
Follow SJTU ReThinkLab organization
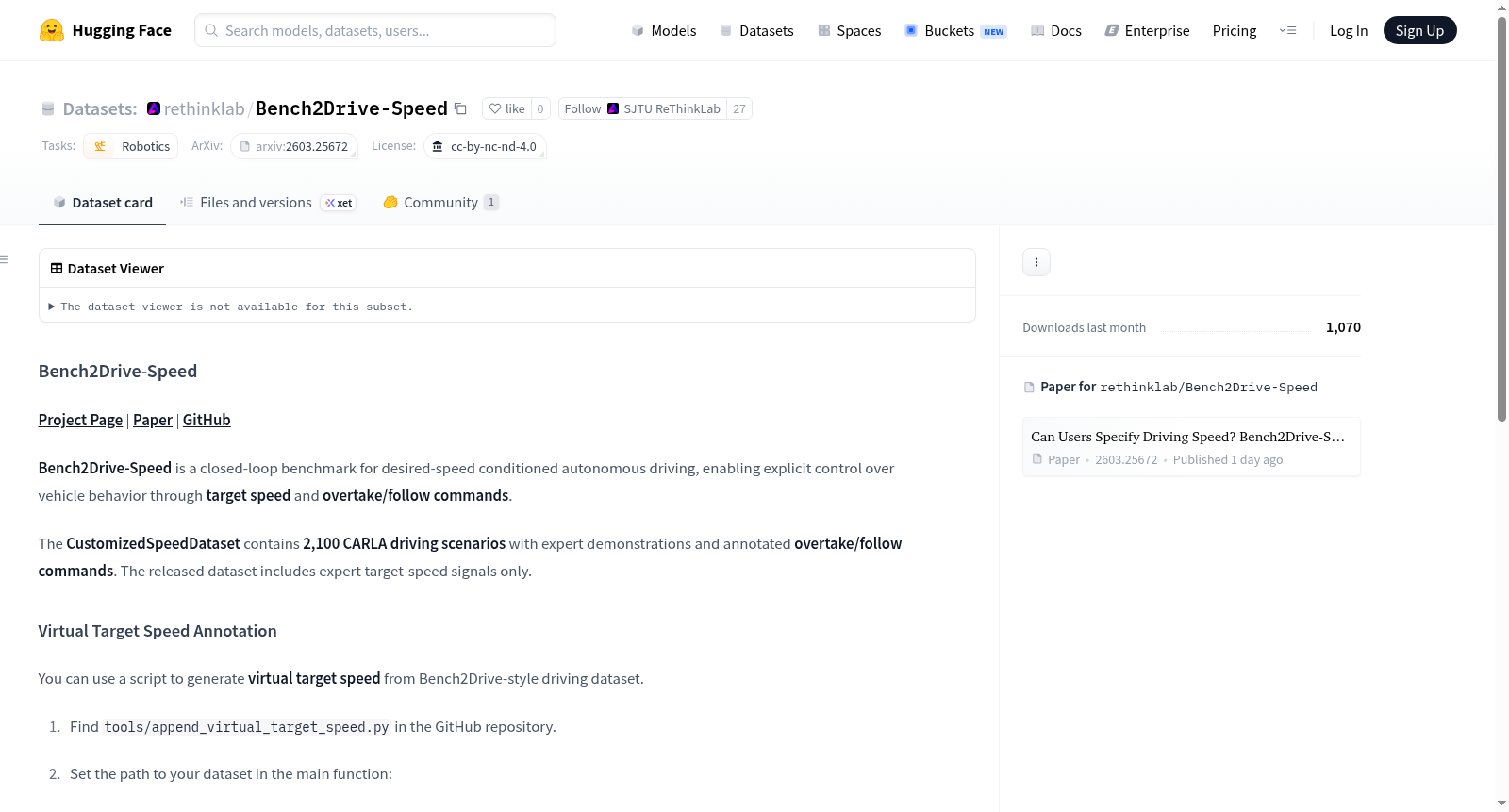(x=642, y=108)
